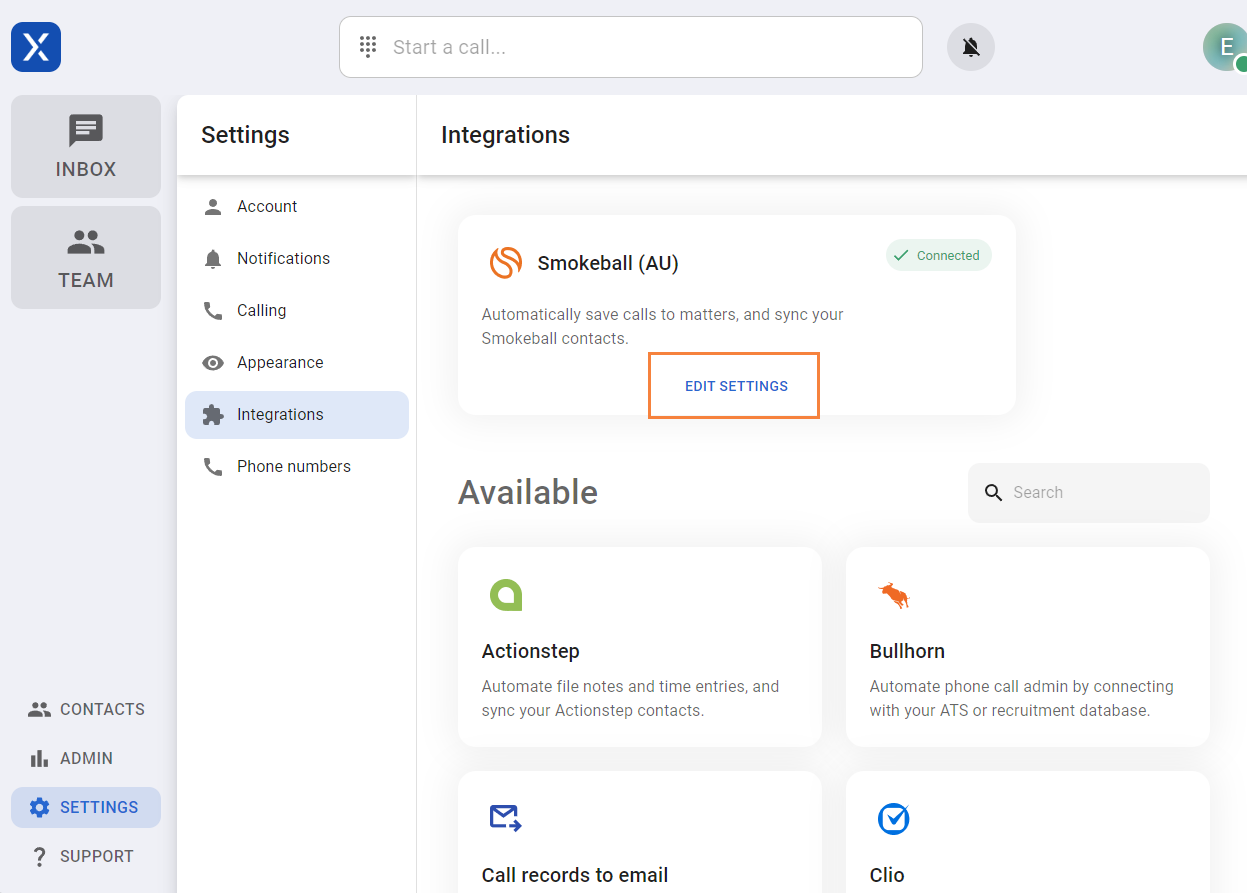Open the Team section
Screen dimensions: 1247x893
pyautogui.click(x=86, y=257)
